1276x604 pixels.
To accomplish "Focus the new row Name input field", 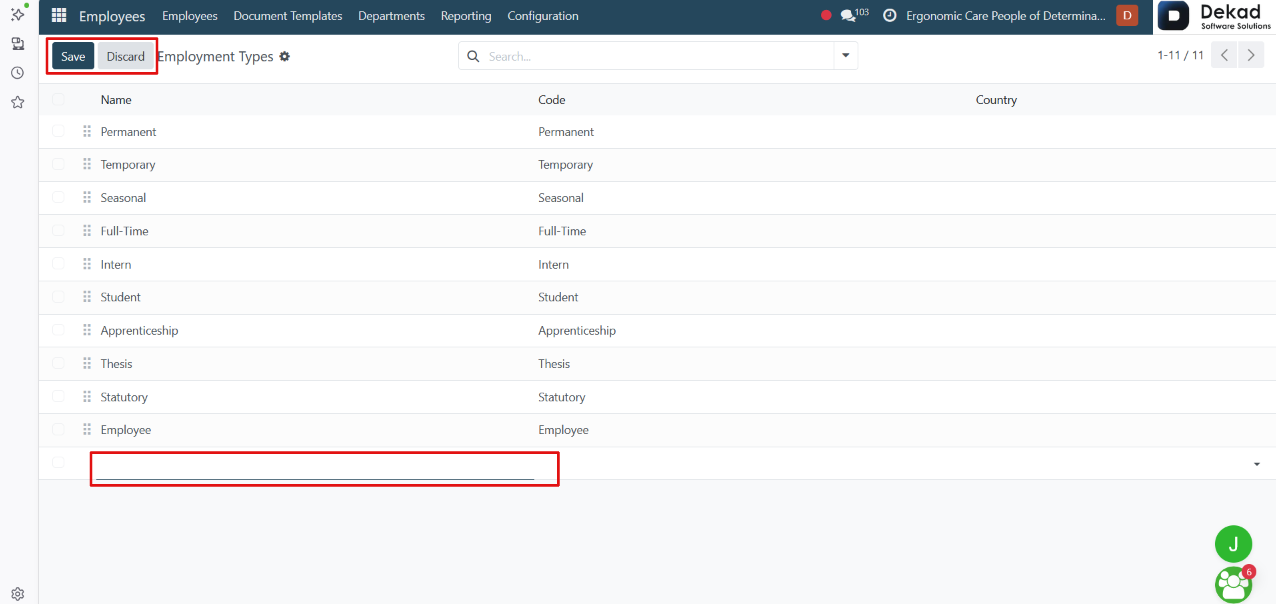I will pyautogui.click(x=315, y=467).
